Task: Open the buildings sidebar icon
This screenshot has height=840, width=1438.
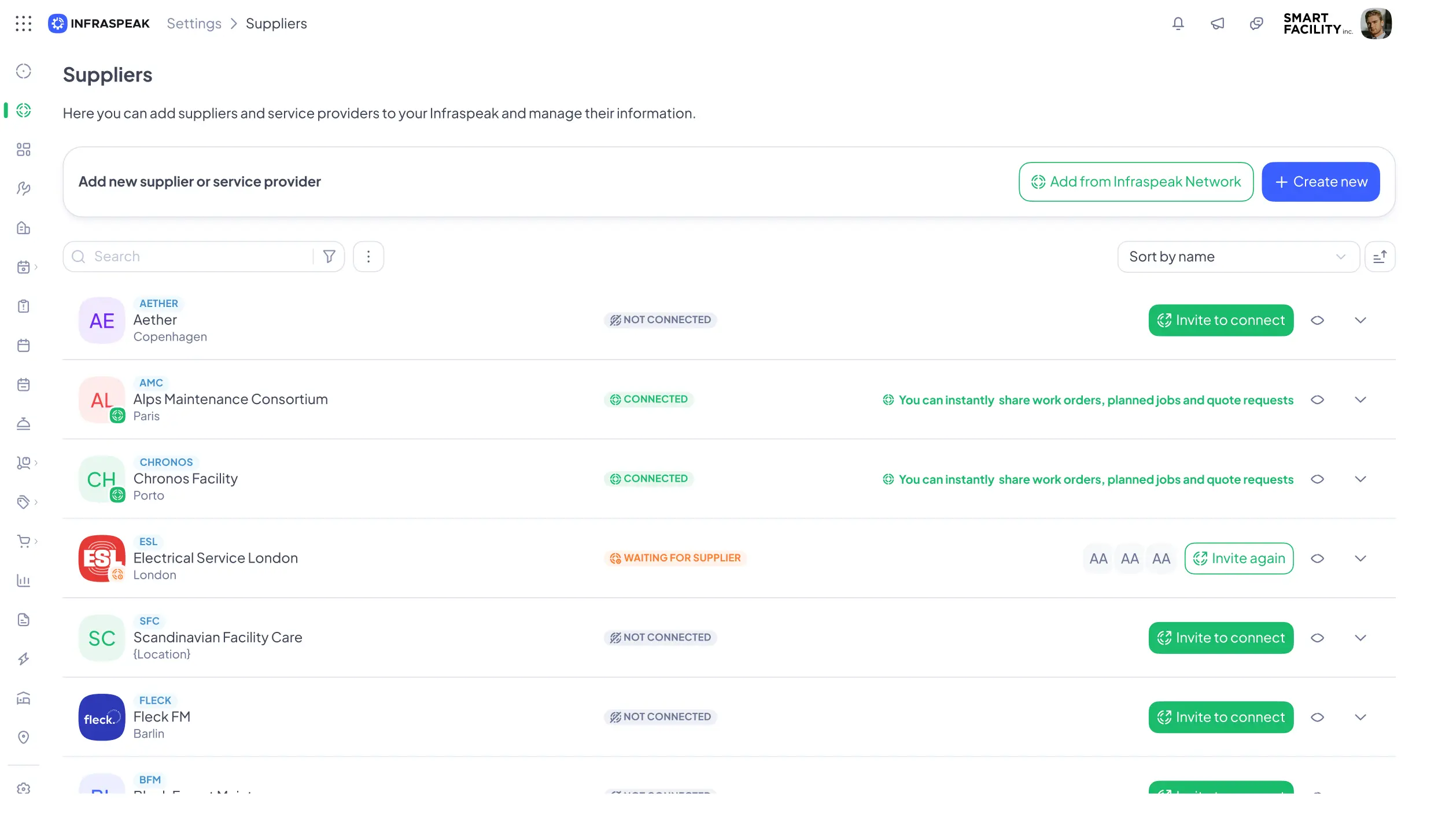Action: pos(24,228)
